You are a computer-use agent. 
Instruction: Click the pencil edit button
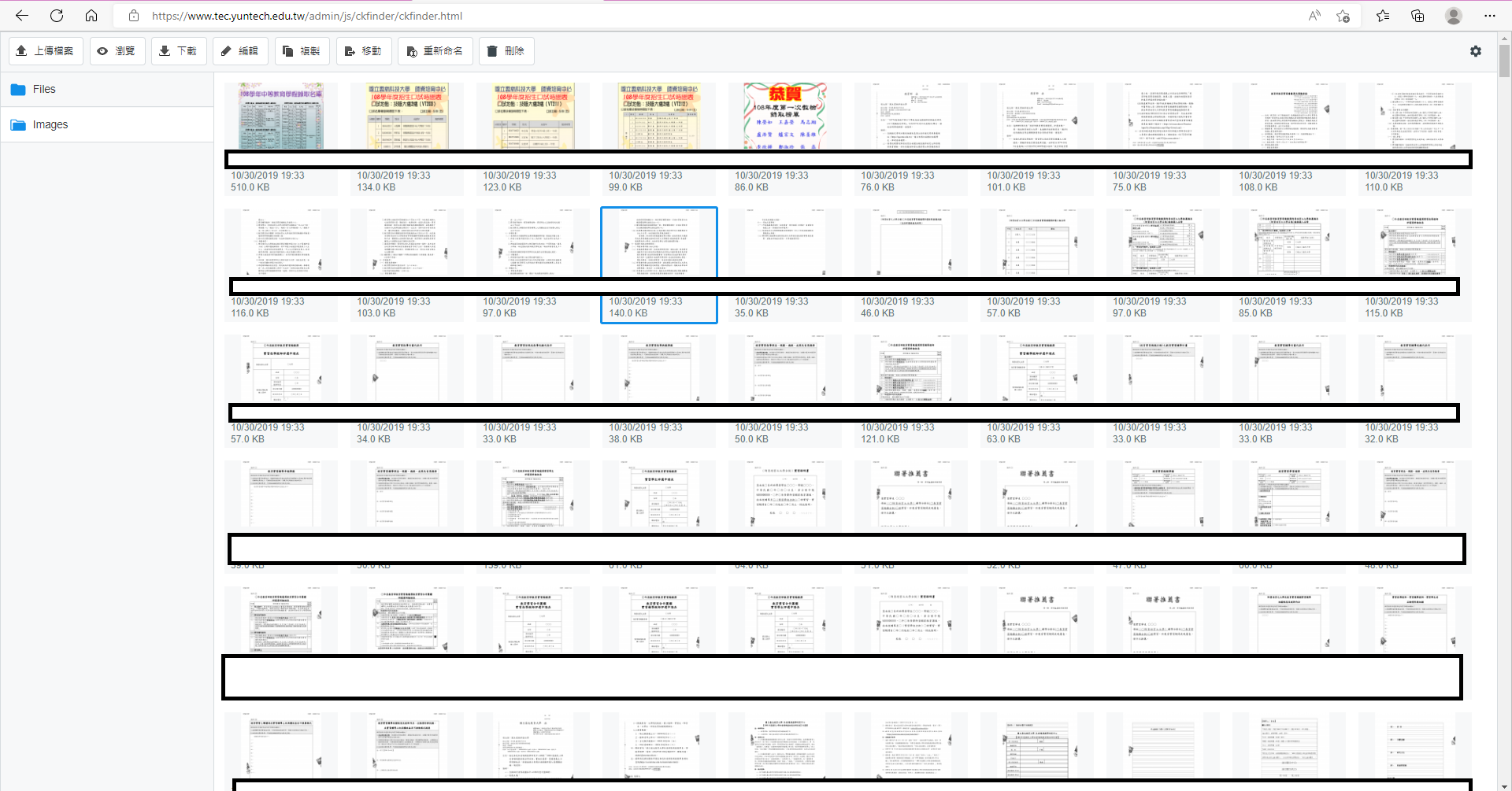click(x=240, y=51)
